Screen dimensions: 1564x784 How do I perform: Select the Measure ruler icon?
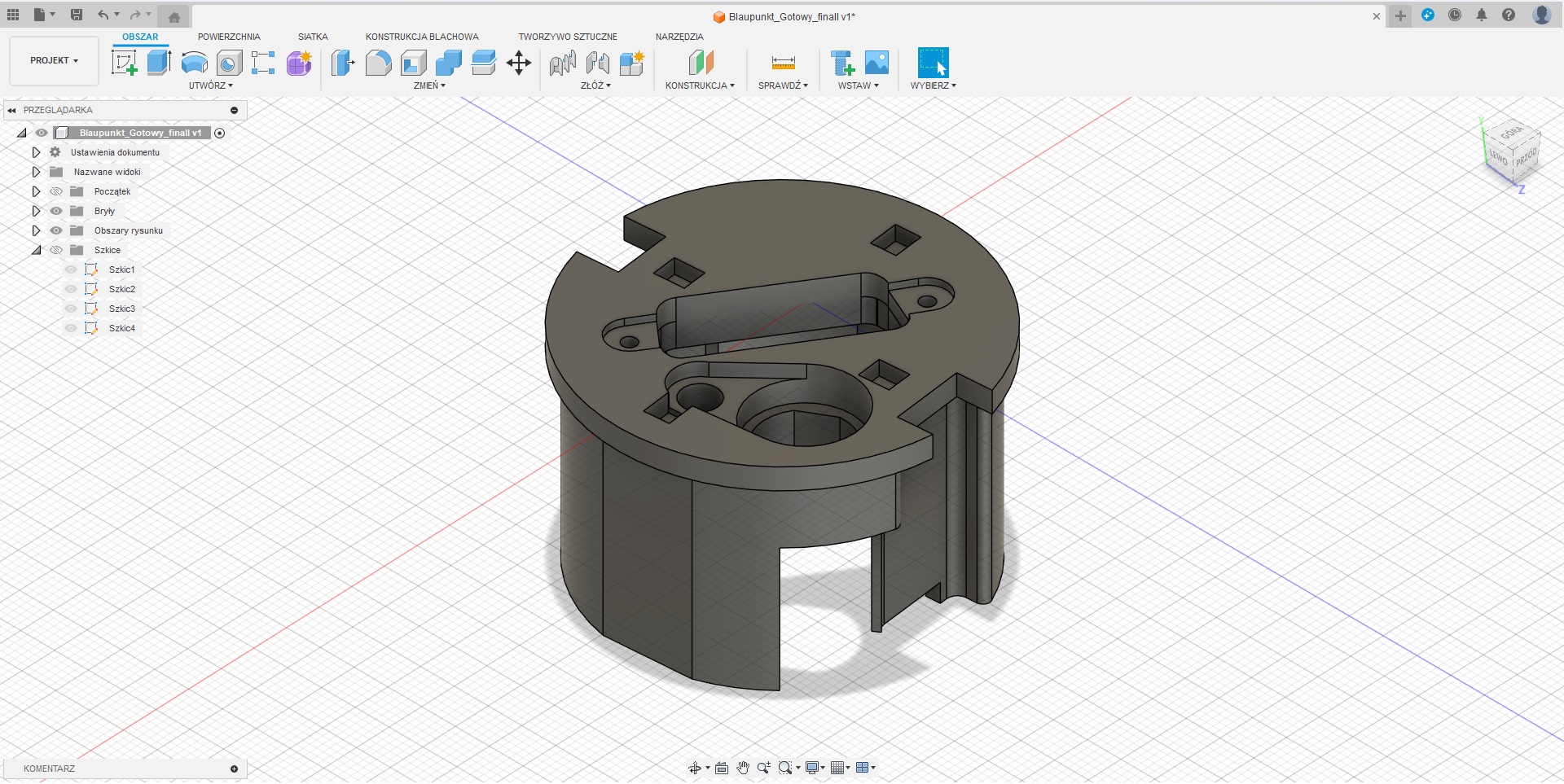pos(783,63)
